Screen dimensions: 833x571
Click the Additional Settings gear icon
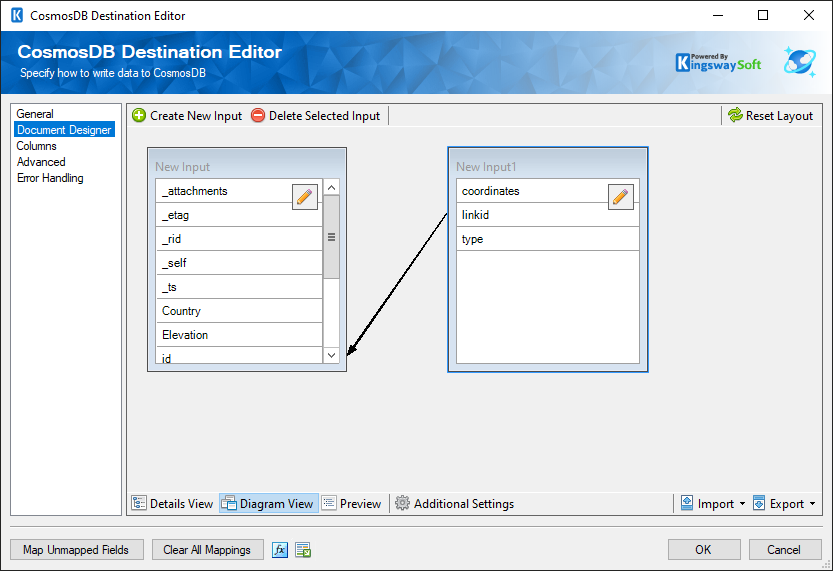point(402,503)
